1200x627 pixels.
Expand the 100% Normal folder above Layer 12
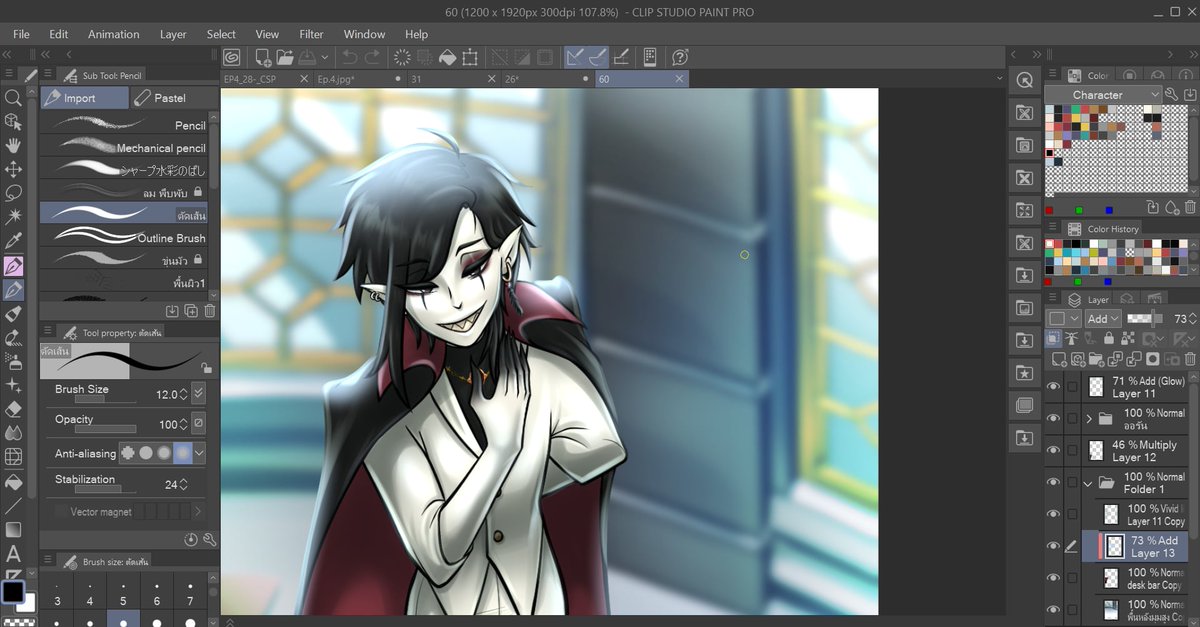coord(1088,419)
